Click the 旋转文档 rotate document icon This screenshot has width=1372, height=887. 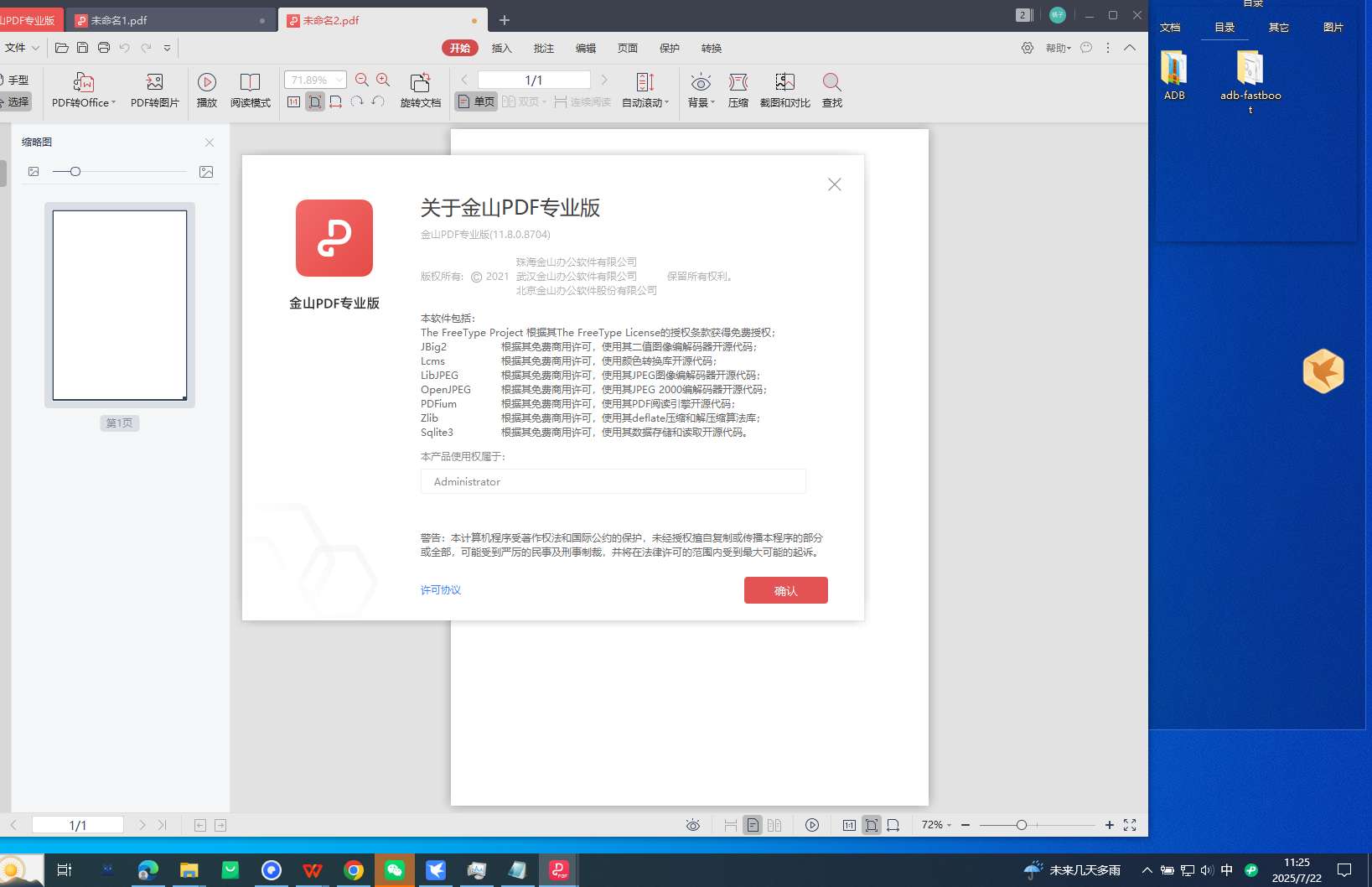click(420, 82)
